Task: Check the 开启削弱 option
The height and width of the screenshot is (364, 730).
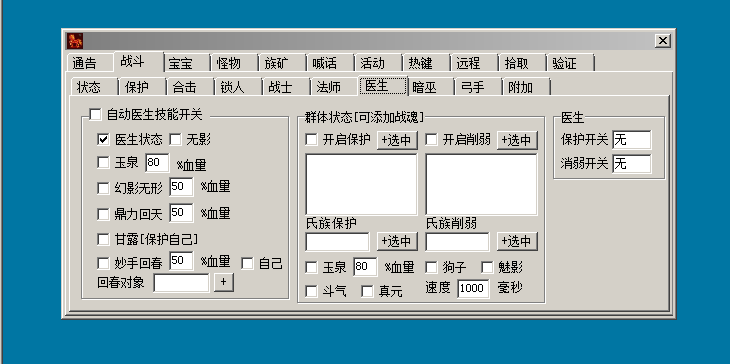Action: click(432, 139)
